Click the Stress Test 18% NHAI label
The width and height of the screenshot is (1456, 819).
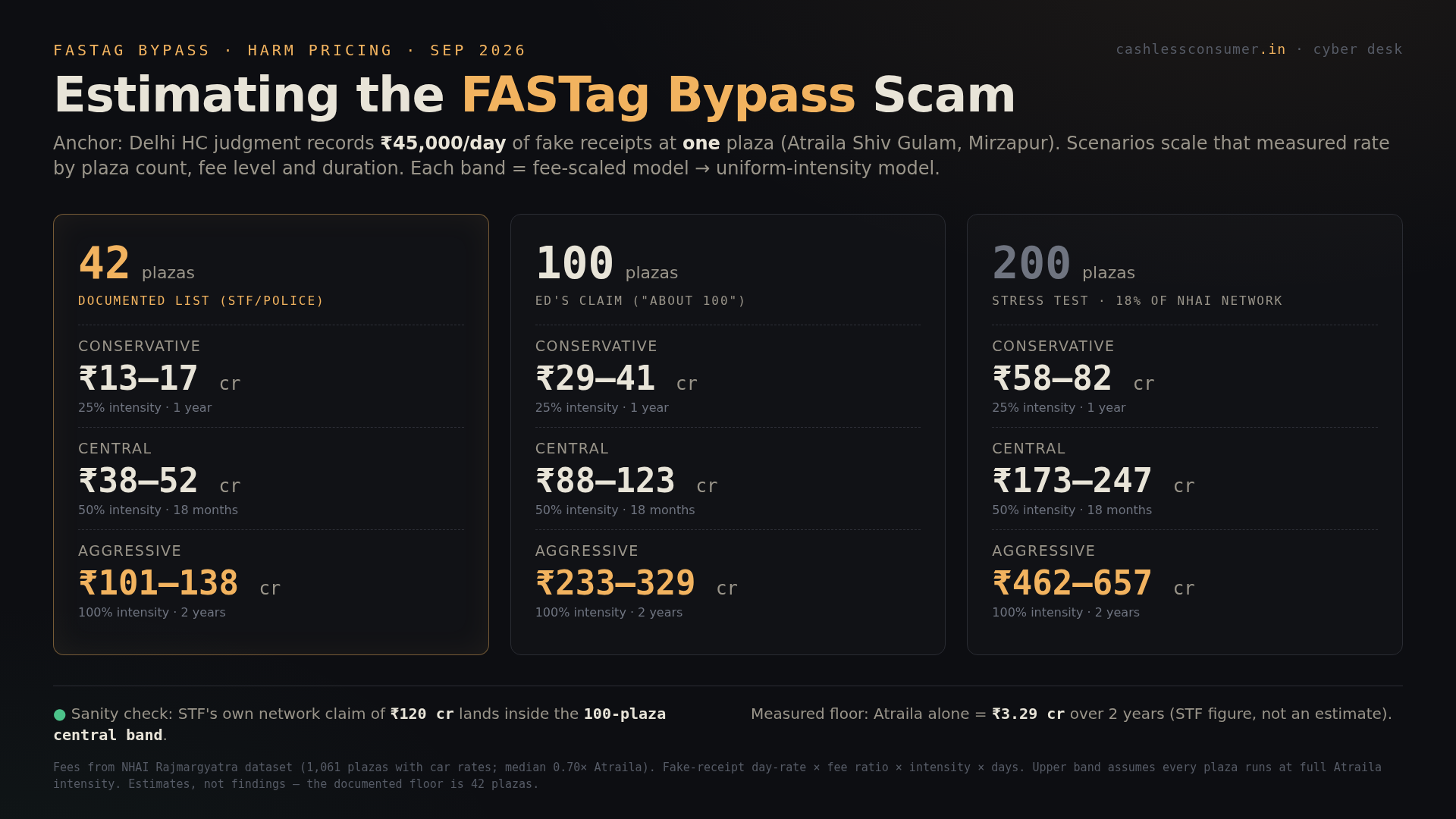coord(1137,301)
